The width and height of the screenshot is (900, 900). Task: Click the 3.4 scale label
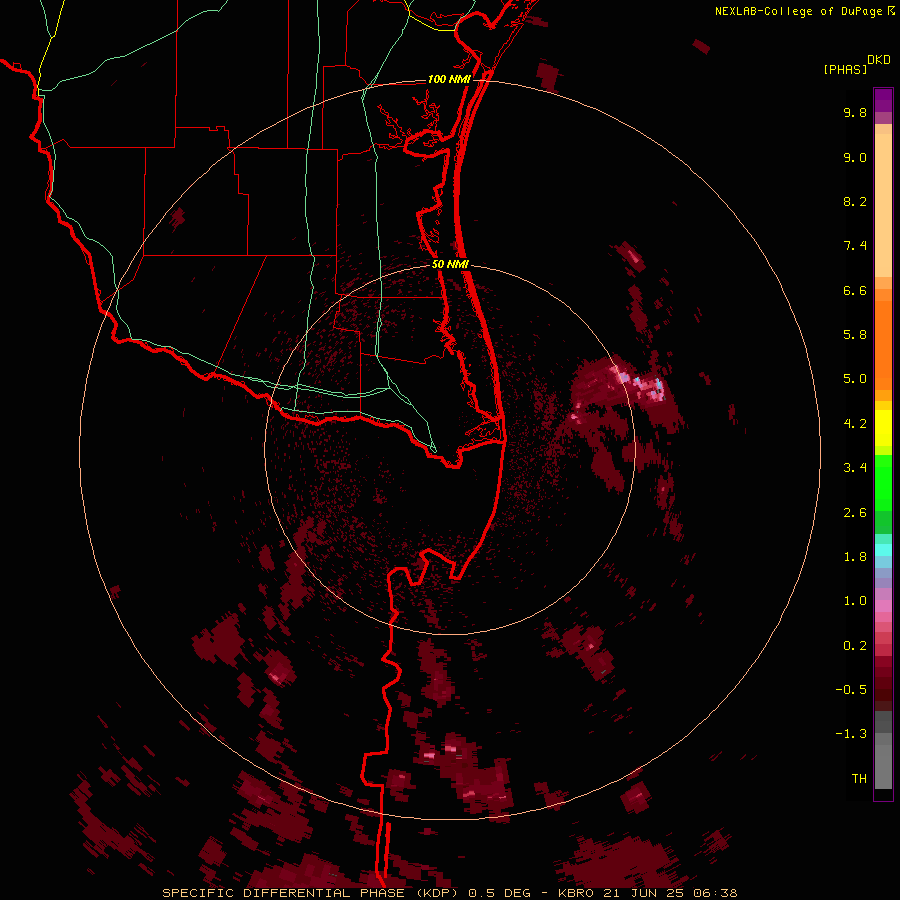pyautogui.click(x=855, y=468)
